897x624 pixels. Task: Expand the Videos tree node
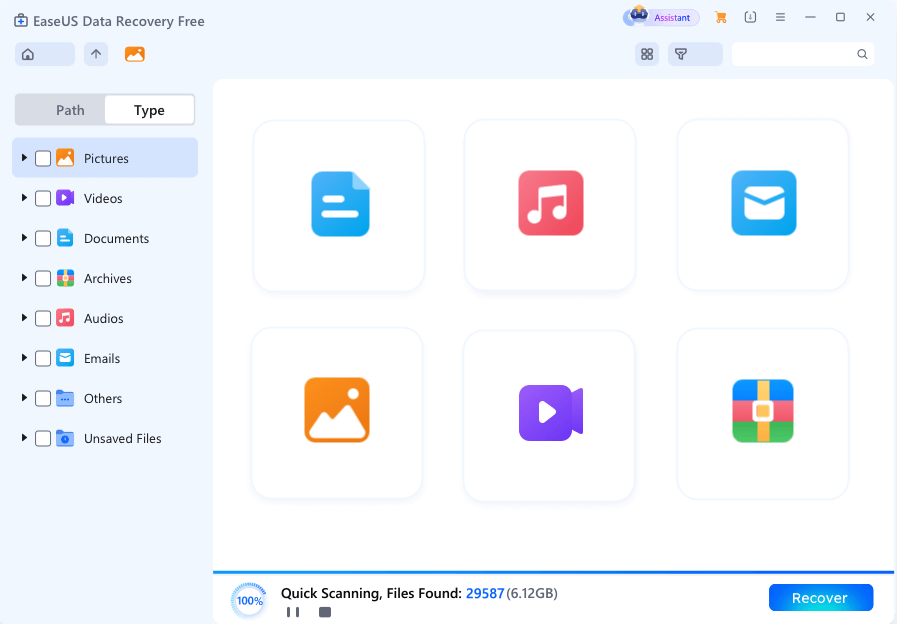[x=24, y=197]
